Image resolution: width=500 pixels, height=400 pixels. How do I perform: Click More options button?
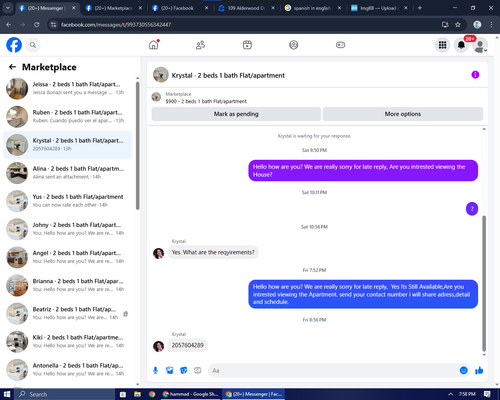(x=403, y=114)
